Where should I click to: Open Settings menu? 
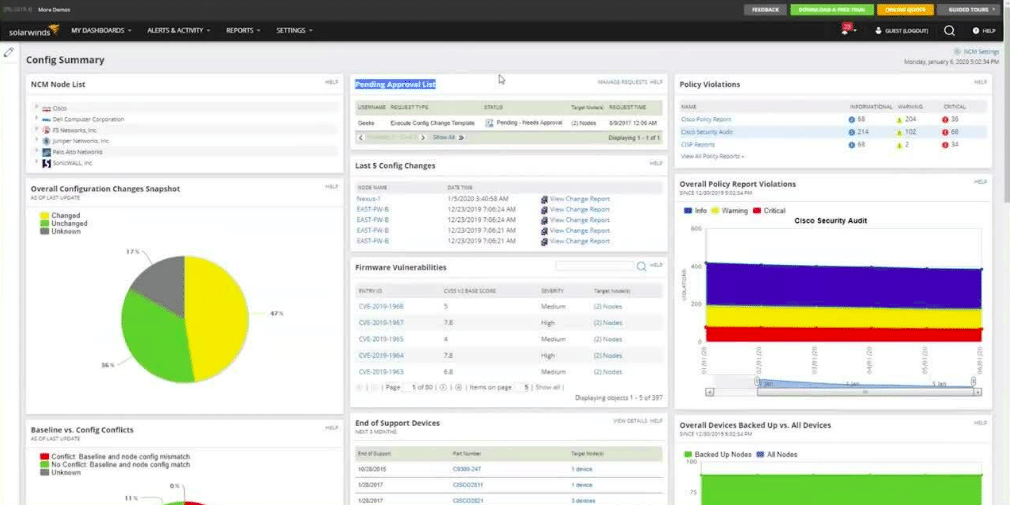[294, 30]
